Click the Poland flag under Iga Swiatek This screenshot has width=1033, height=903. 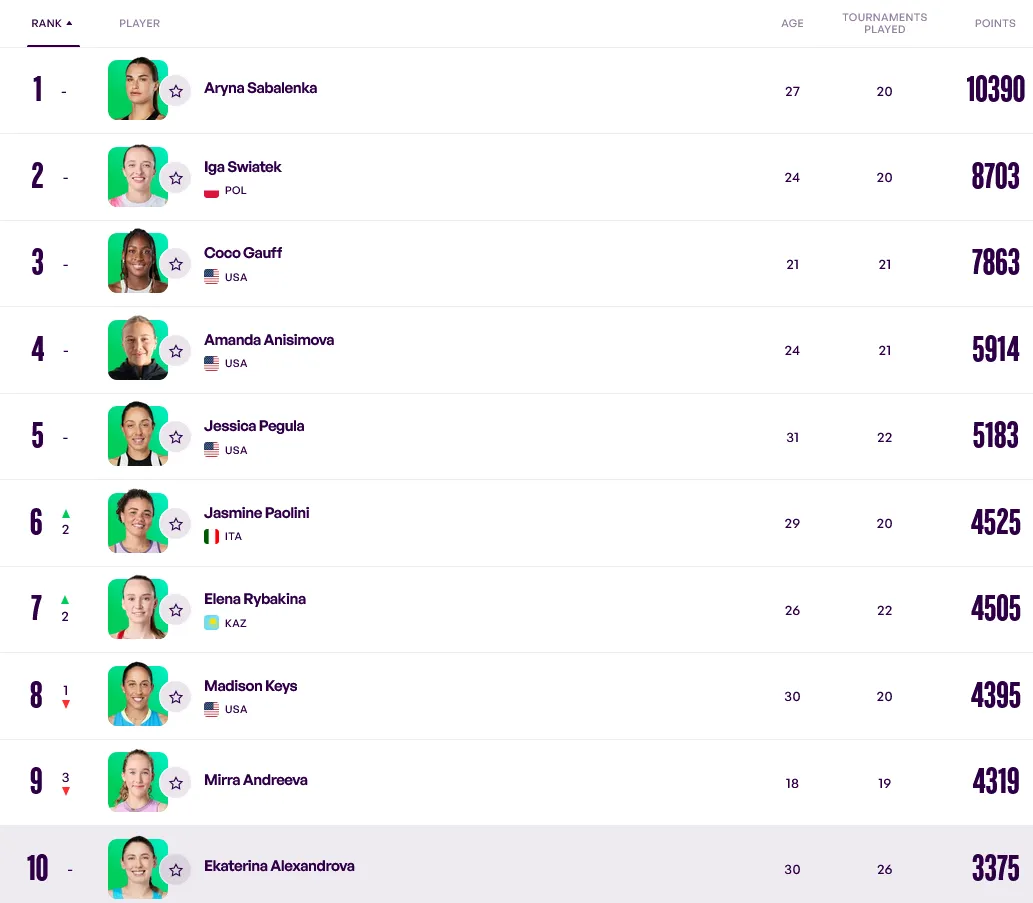pyautogui.click(x=211, y=191)
